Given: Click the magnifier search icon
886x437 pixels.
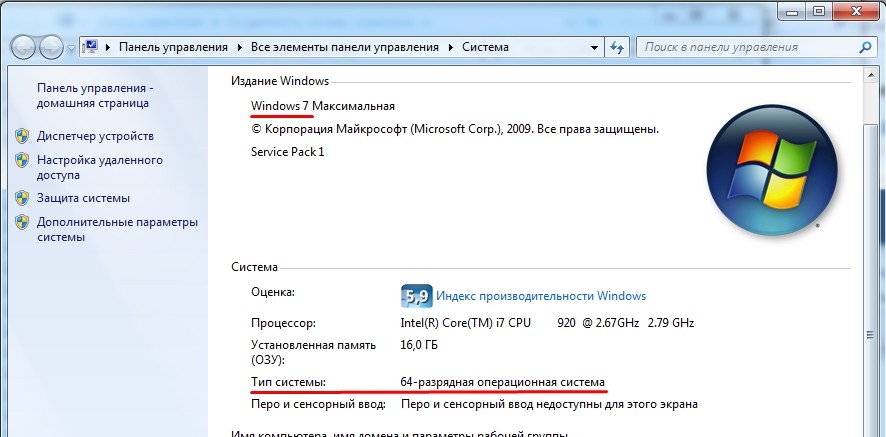Looking at the screenshot, I should [x=865, y=47].
